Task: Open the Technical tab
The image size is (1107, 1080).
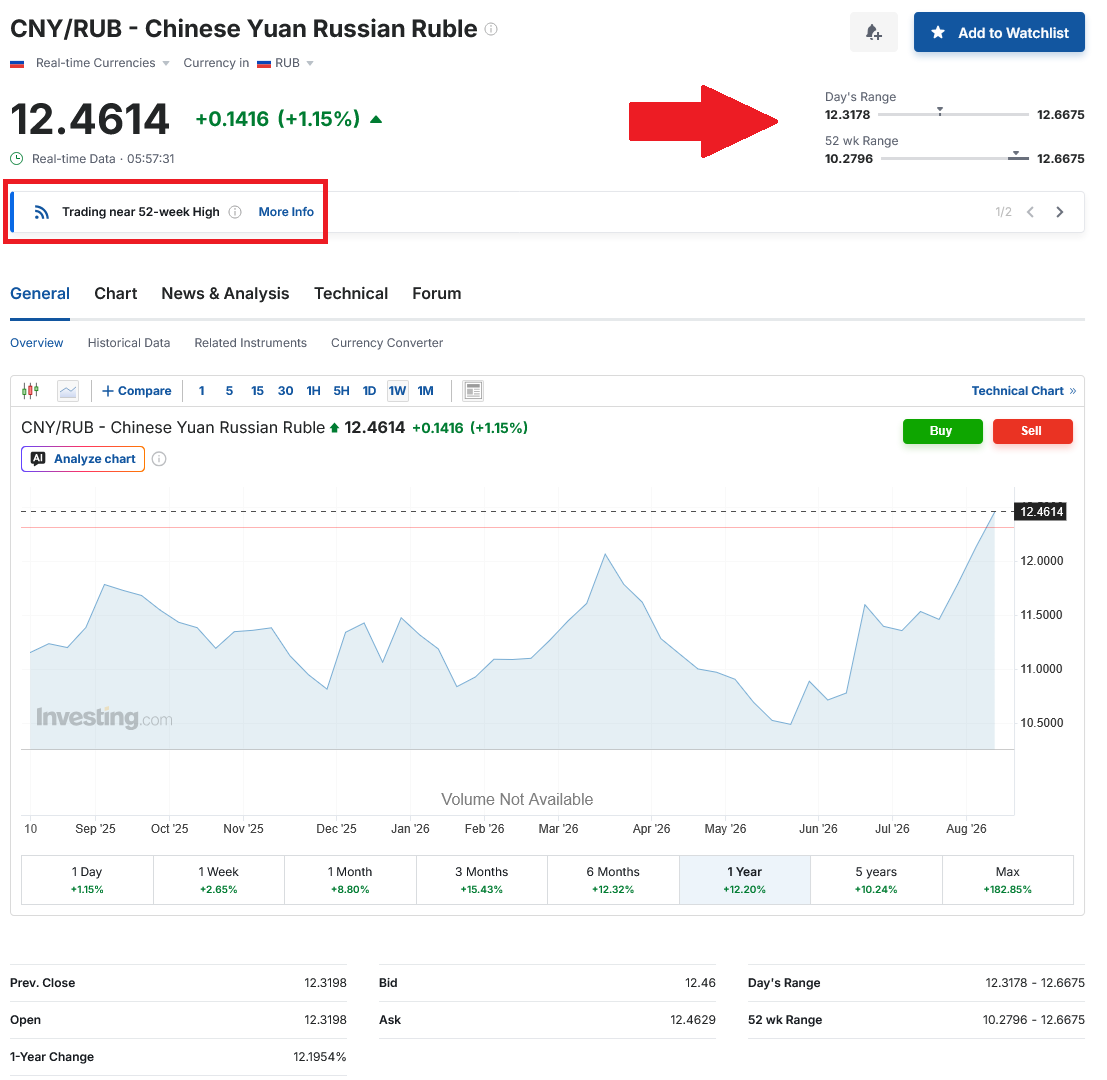Action: 351,294
